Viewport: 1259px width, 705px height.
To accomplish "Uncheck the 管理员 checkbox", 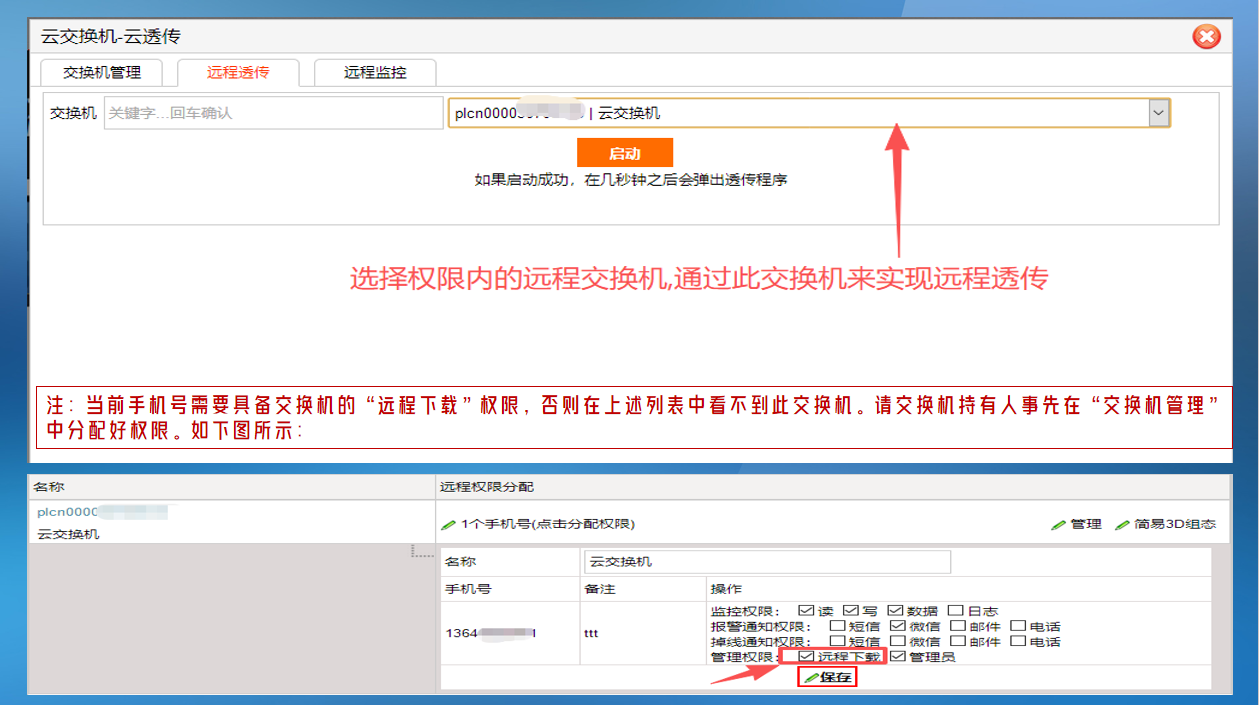I will [897, 656].
